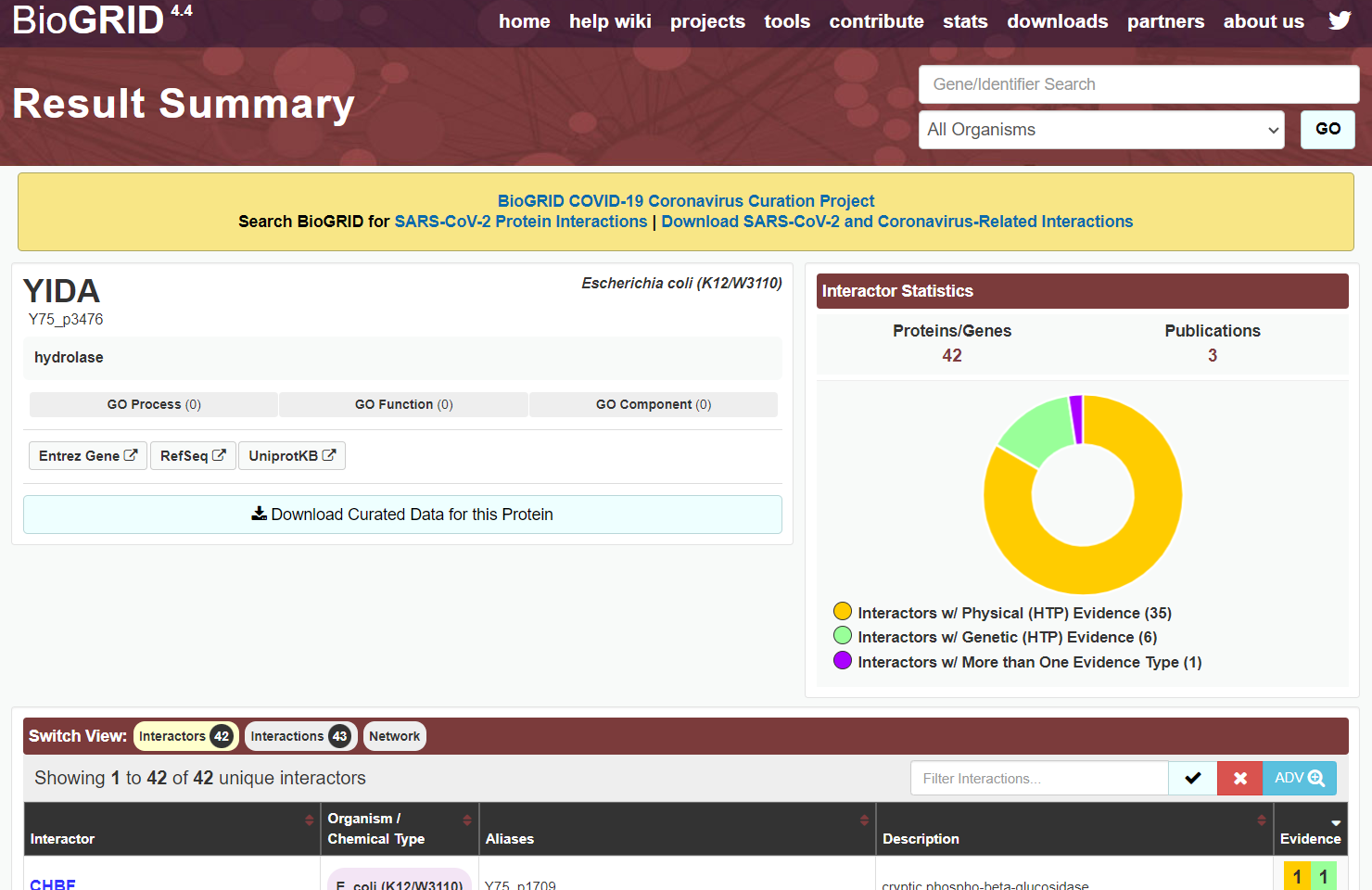Switch to Interactors 42 view
Screen dimensions: 1372x890
[x=185, y=736]
